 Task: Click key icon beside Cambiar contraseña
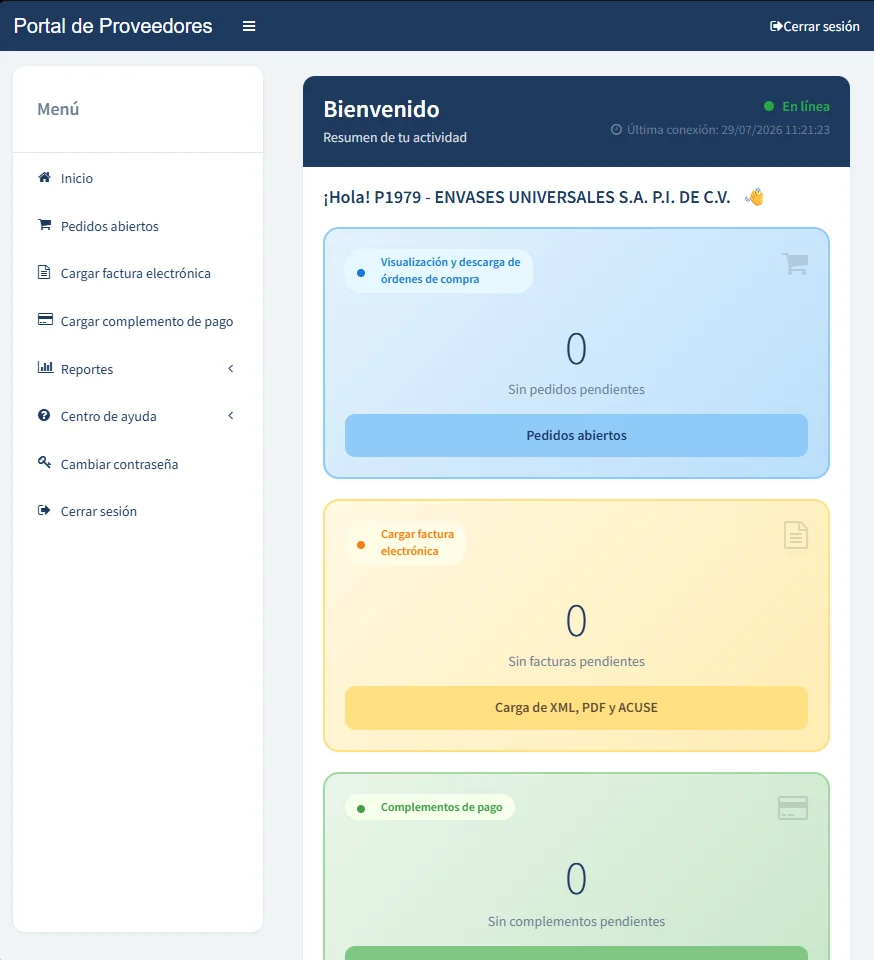point(44,462)
